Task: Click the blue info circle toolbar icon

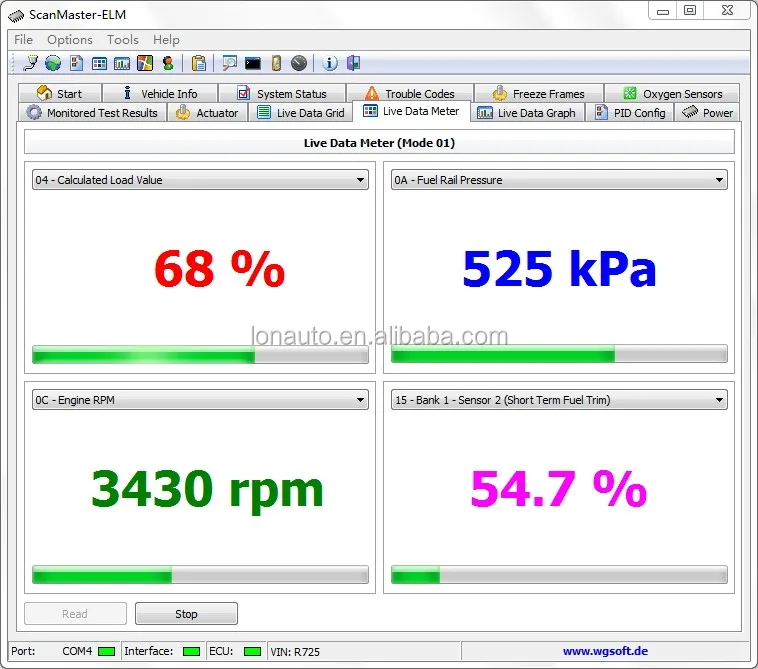Action: click(330, 63)
